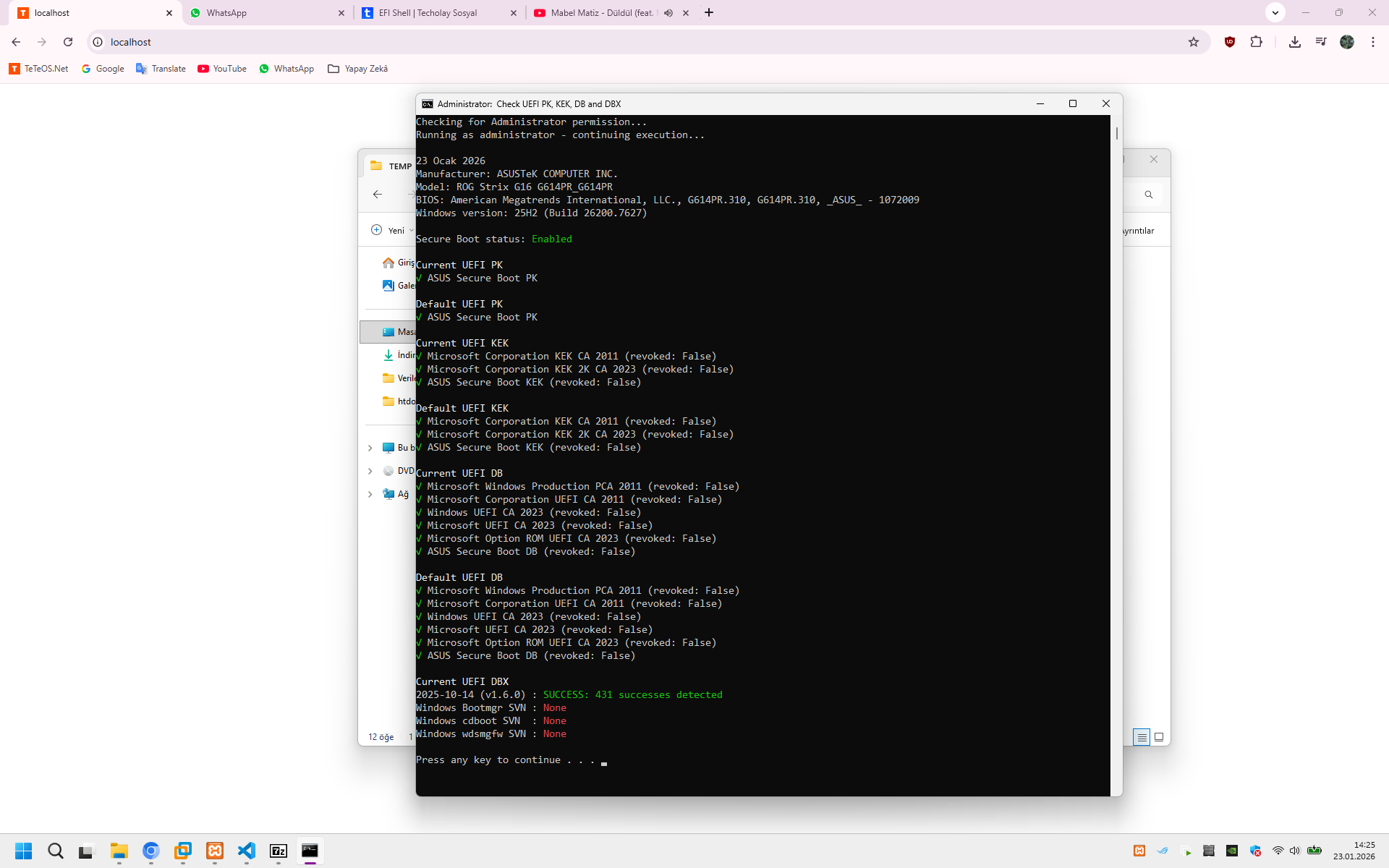Screen dimensions: 1389x868
Task: Open the Wi-Fi network tray icon
Action: pyautogui.click(x=1278, y=851)
